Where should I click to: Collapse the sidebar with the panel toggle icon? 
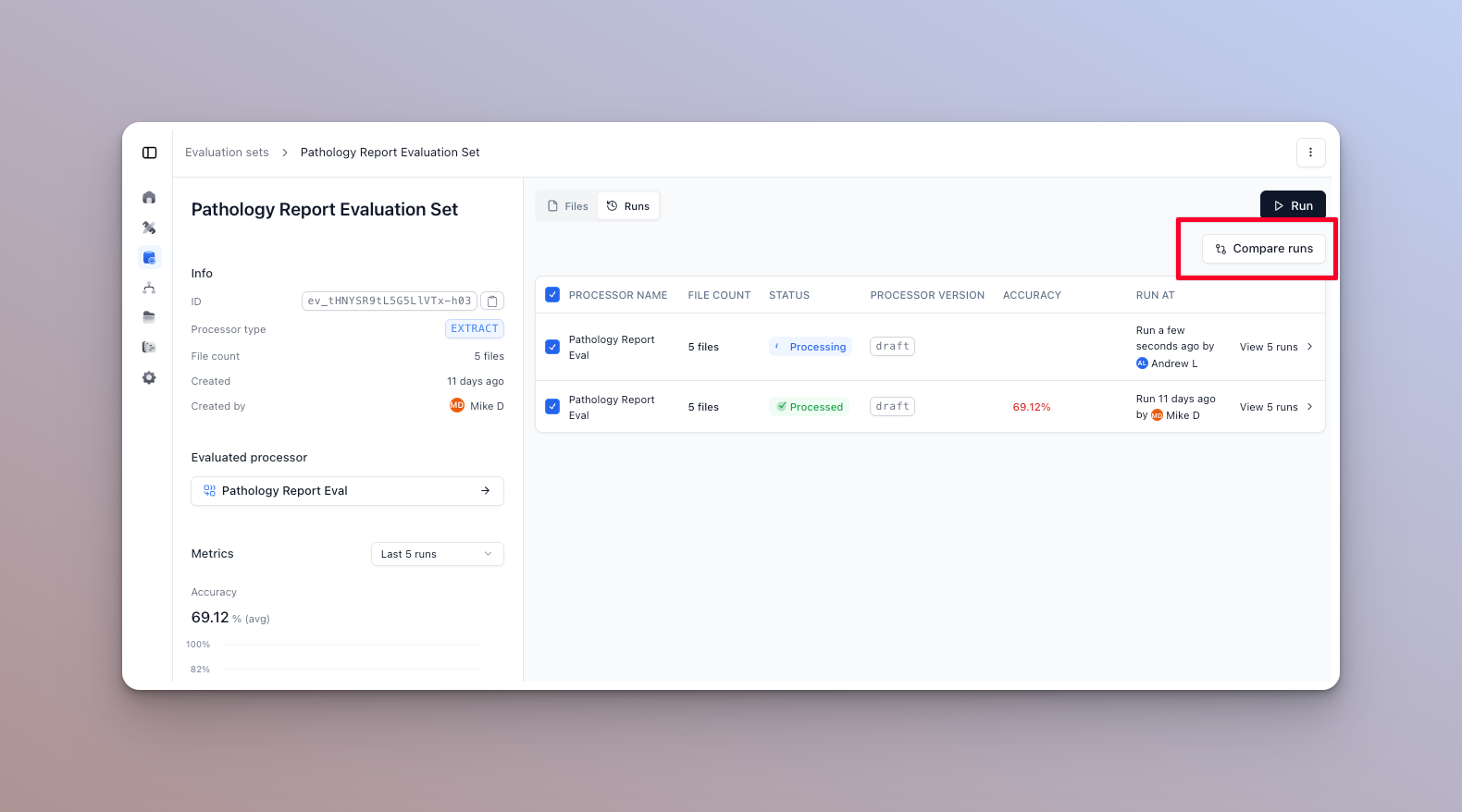149,153
